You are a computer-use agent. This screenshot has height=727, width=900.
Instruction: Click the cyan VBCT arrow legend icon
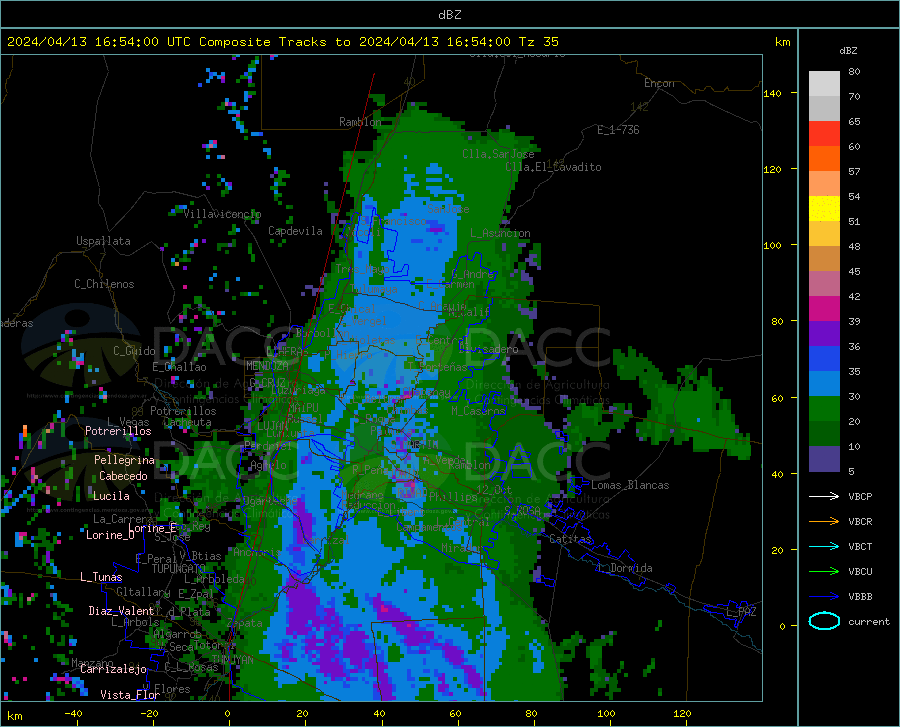tap(824, 546)
